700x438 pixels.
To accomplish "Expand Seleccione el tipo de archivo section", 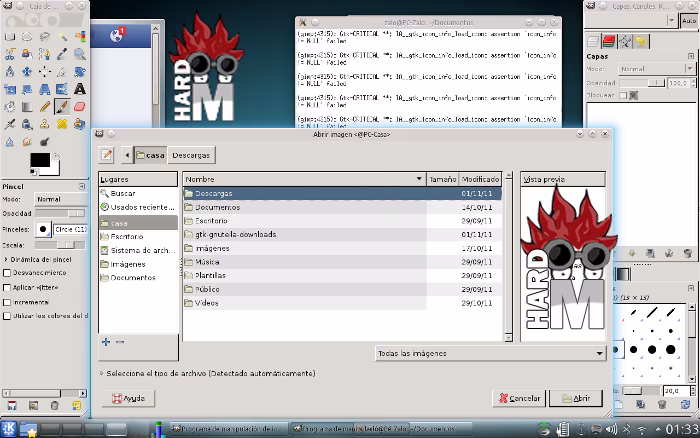I will [x=101, y=373].
